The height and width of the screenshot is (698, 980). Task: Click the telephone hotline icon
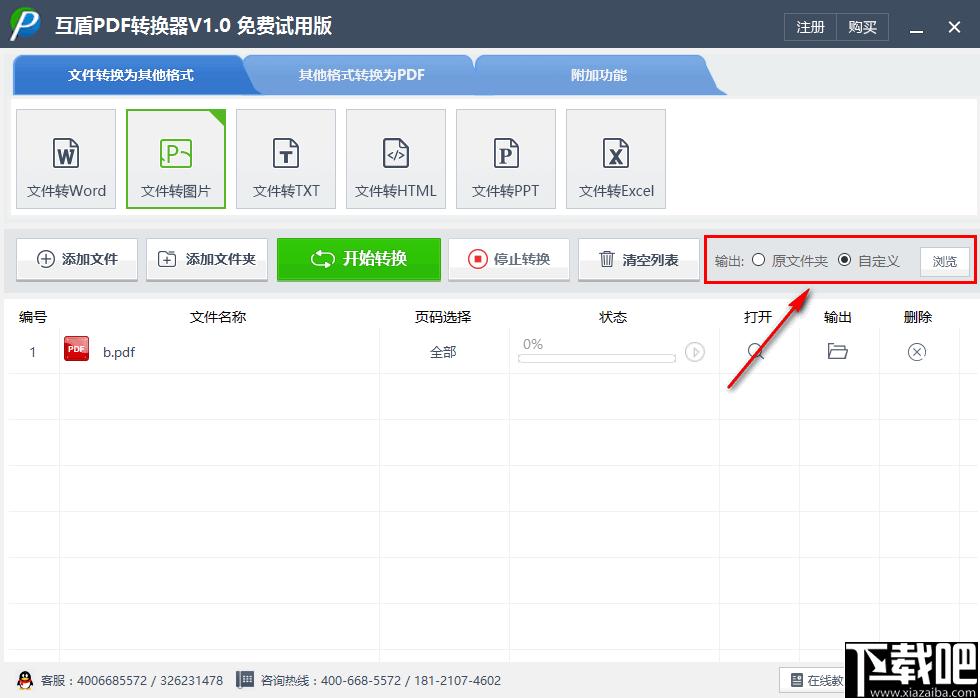pyautogui.click(x=245, y=680)
